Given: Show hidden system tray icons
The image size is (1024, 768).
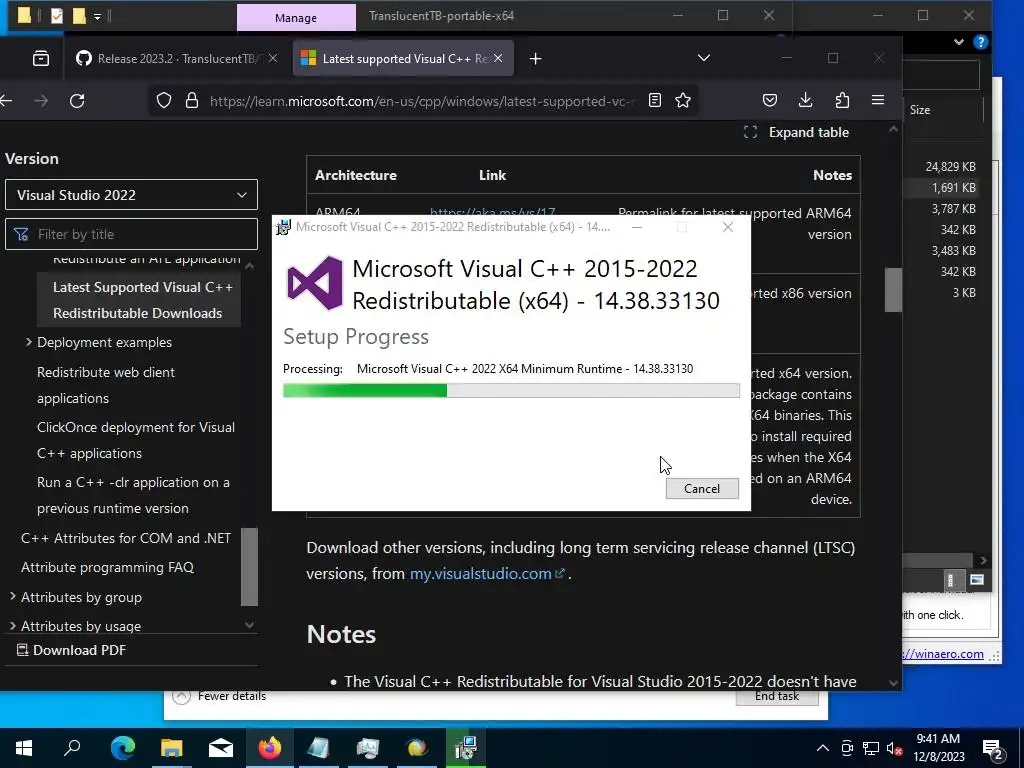Looking at the screenshot, I should [x=823, y=748].
